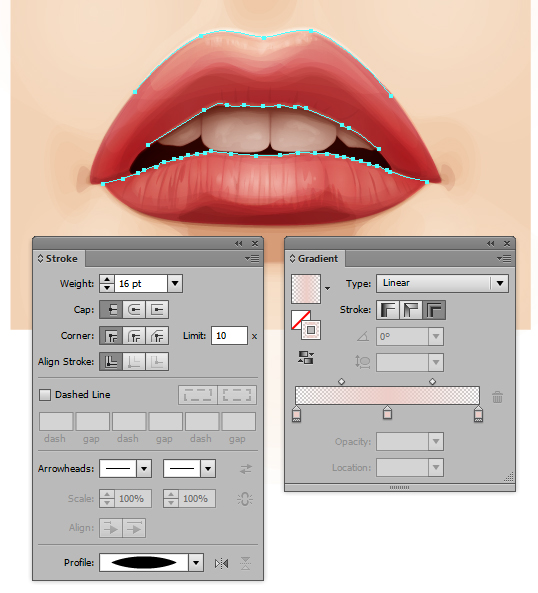Select the Butt Cap toggle
Screen dimensions: 538x593
[x=111, y=310]
